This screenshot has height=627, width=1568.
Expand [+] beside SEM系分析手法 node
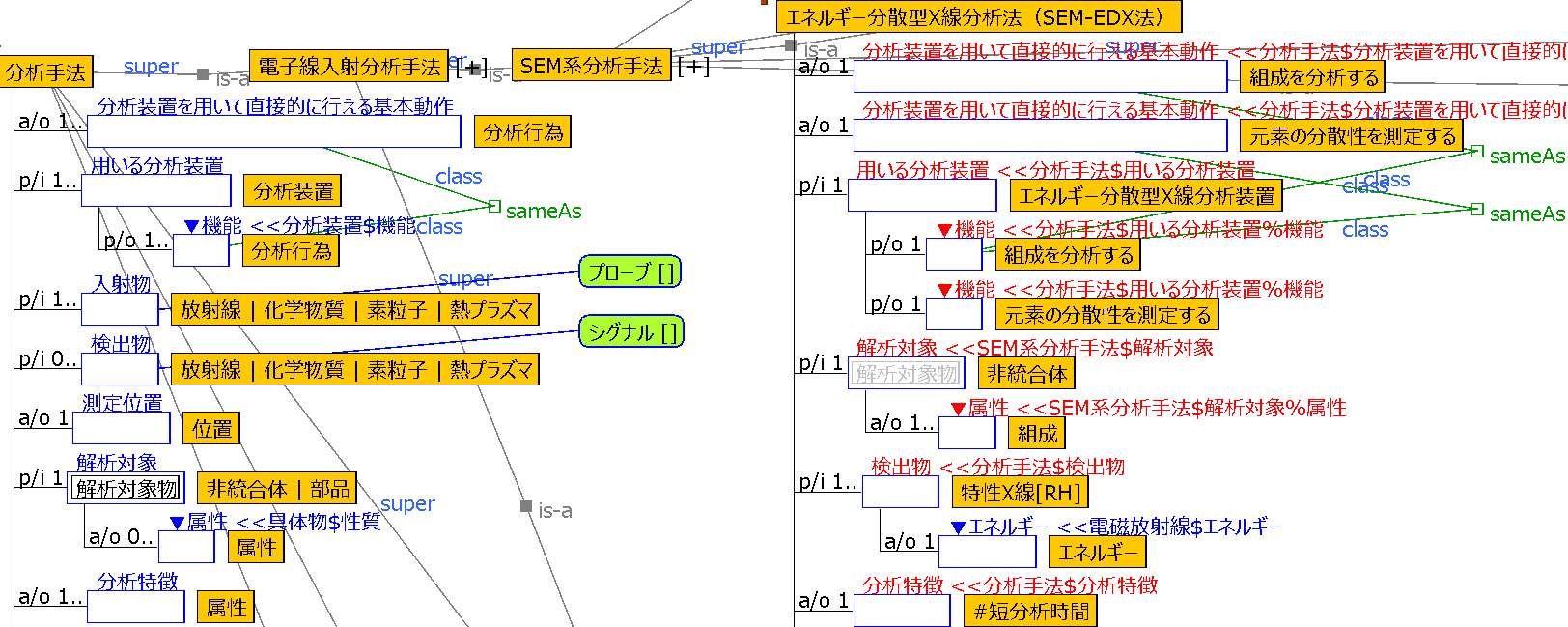(x=694, y=66)
